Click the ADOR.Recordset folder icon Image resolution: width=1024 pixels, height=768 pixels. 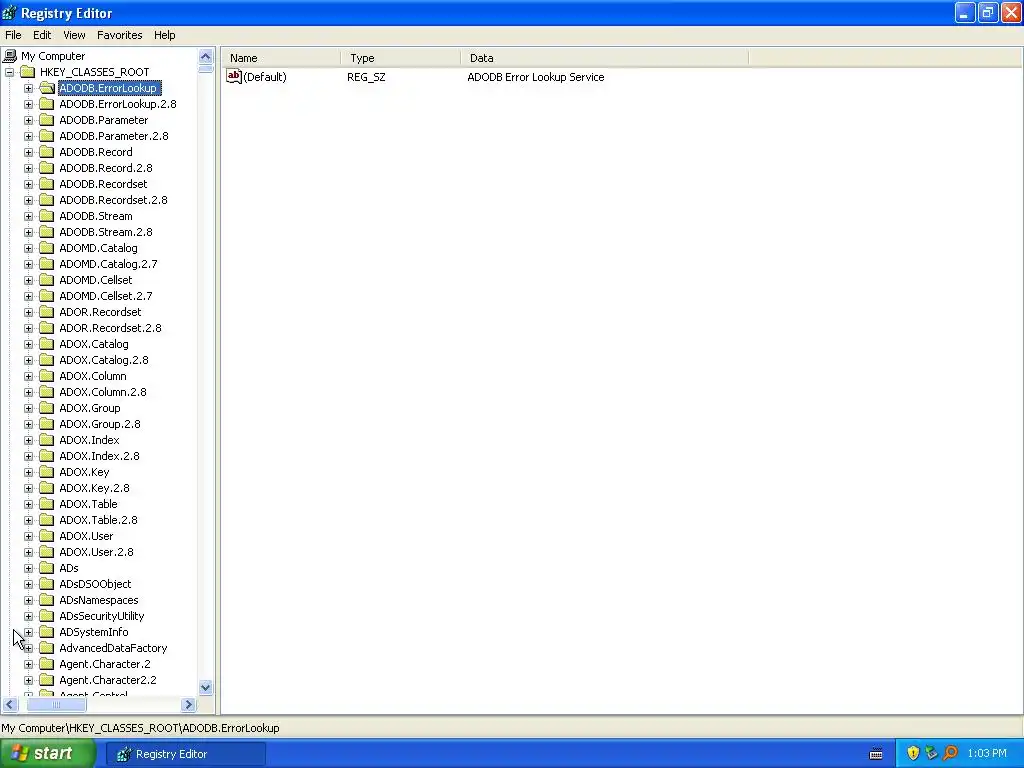coord(46,312)
